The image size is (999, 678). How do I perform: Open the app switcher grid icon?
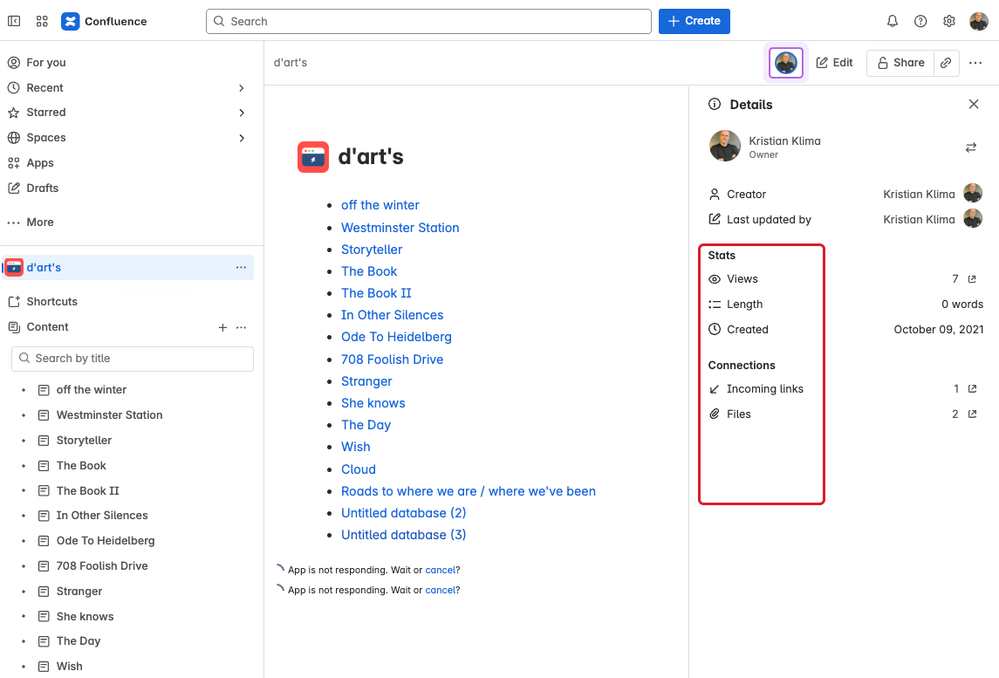pos(42,21)
